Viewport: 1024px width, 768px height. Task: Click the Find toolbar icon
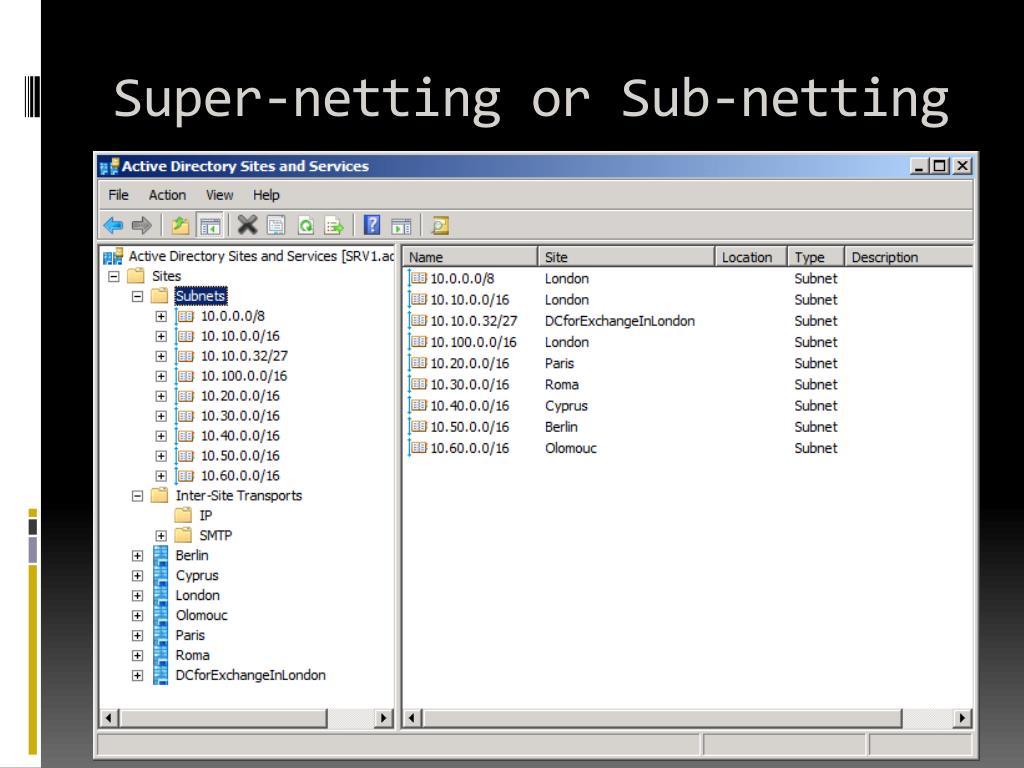click(x=440, y=225)
